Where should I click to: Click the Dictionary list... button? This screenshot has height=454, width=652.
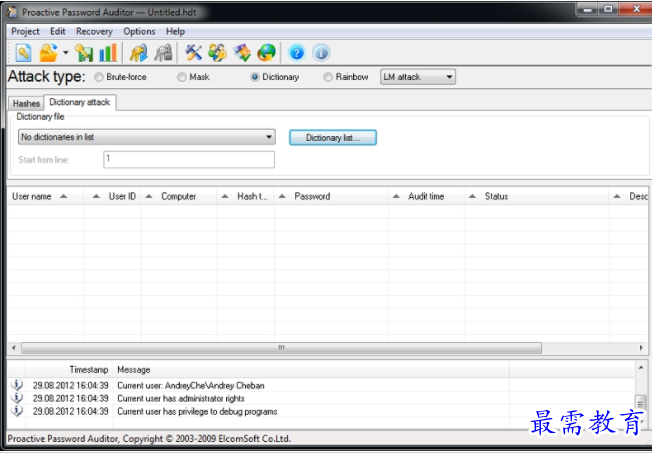point(333,138)
